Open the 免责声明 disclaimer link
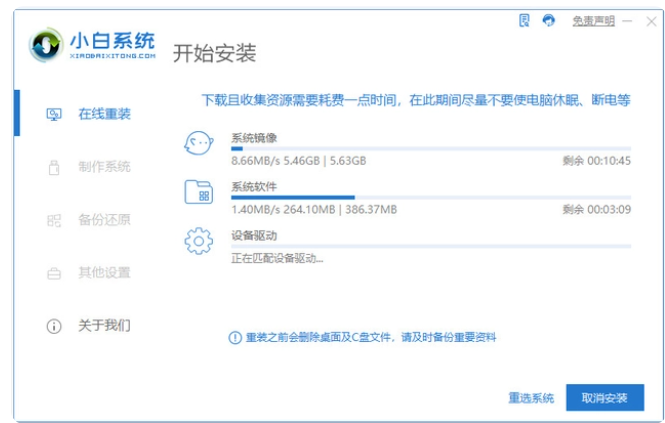 click(593, 21)
